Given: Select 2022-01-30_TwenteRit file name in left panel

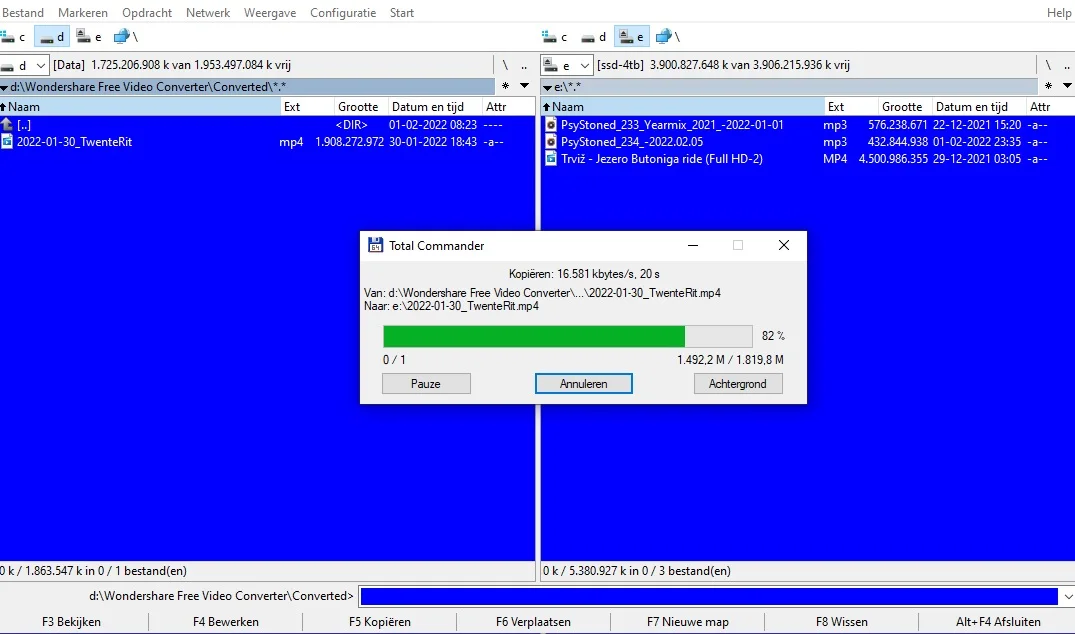Looking at the screenshot, I should (x=75, y=142).
